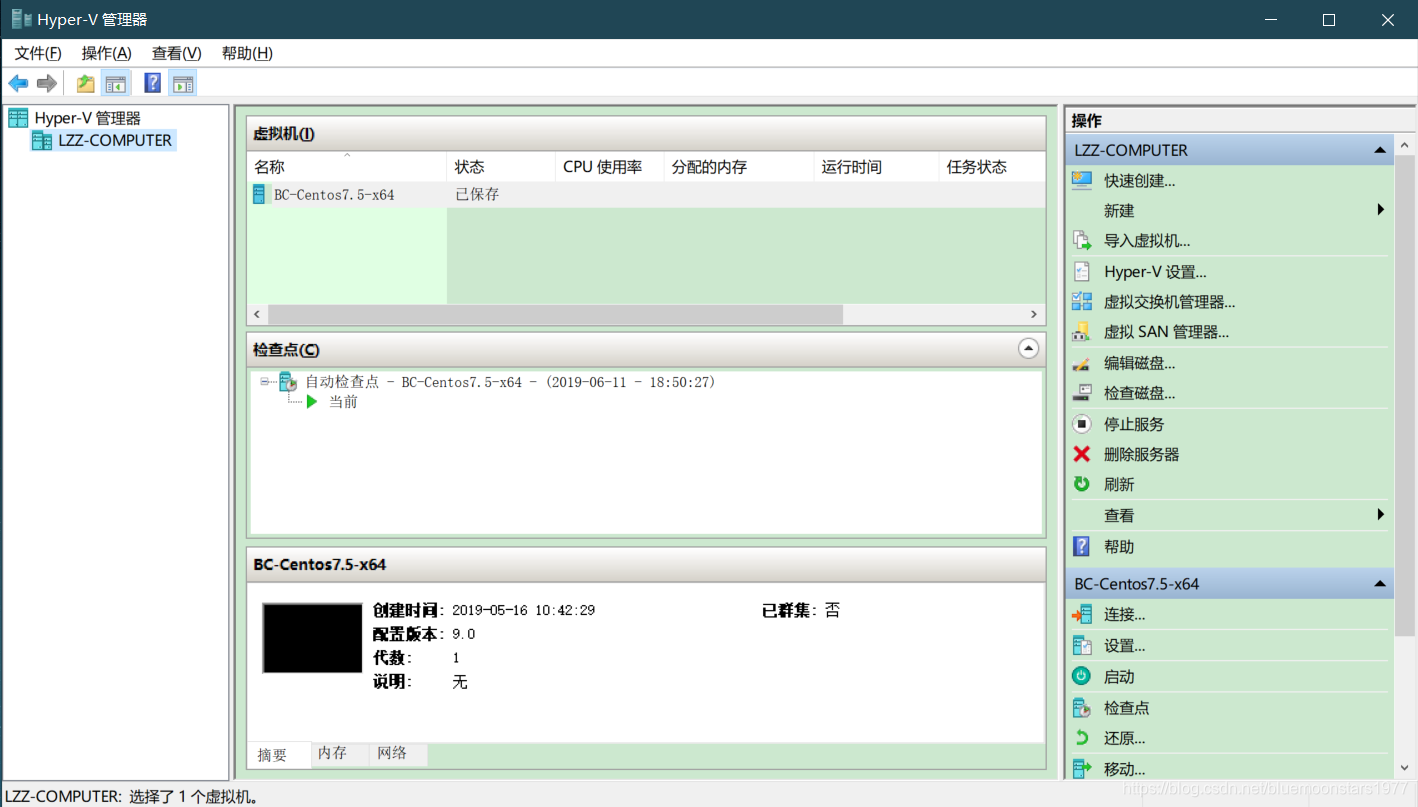Collapse the BC-Centos7.5-x64 actions section
Image resolution: width=1418 pixels, height=807 pixels.
click(1380, 584)
